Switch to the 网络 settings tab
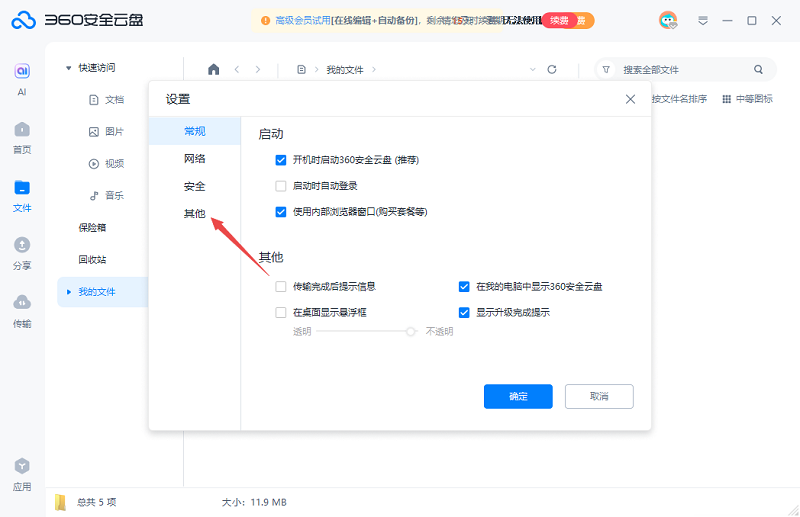The height and width of the screenshot is (517, 800). pos(194,159)
